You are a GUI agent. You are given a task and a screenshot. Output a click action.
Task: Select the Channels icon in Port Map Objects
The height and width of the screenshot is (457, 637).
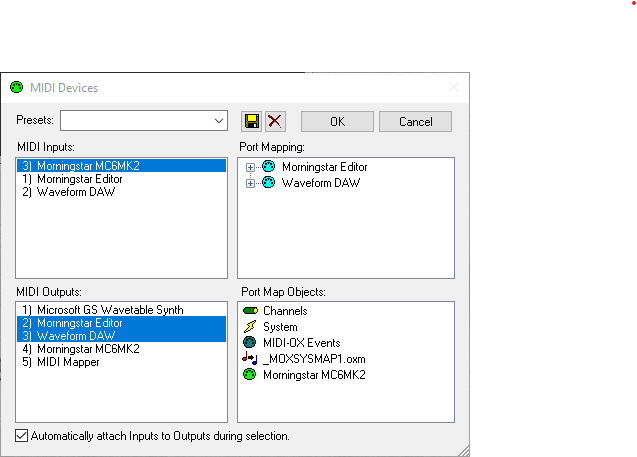click(x=250, y=311)
